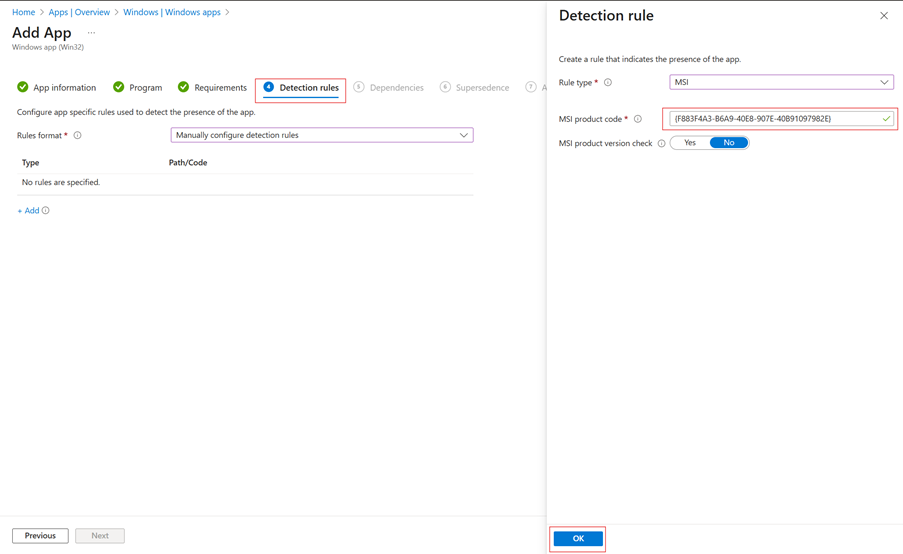Open the Rule type MSI dropdown
This screenshot has height=554, width=903.
781,82
